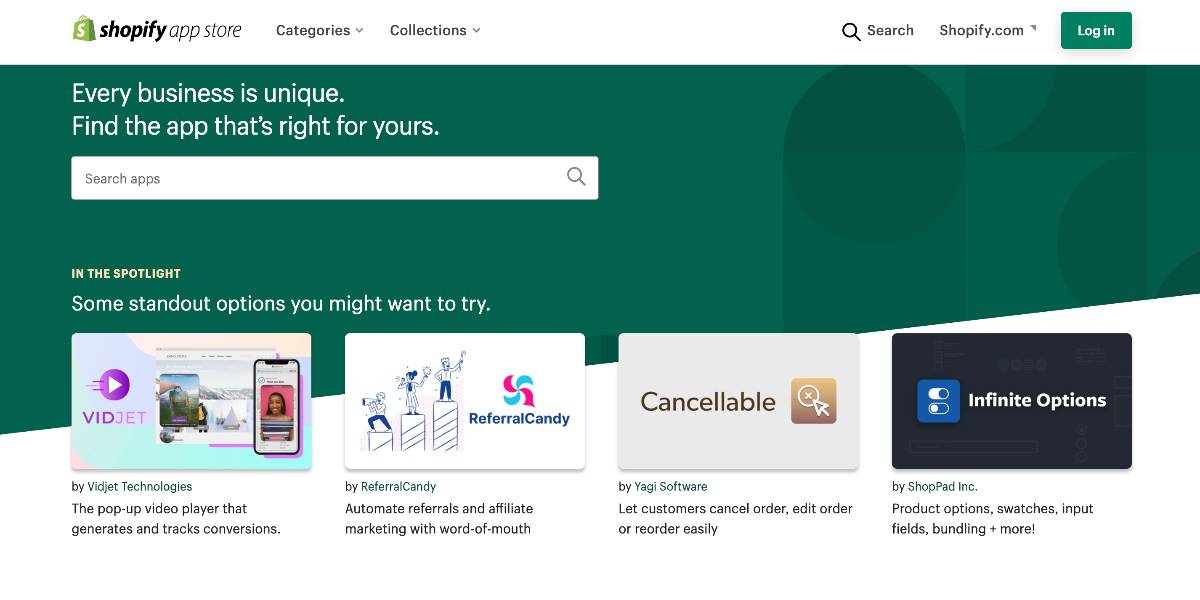Screen dimensions: 1200x600
Task: Focus the Search apps input field
Action: coord(335,178)
